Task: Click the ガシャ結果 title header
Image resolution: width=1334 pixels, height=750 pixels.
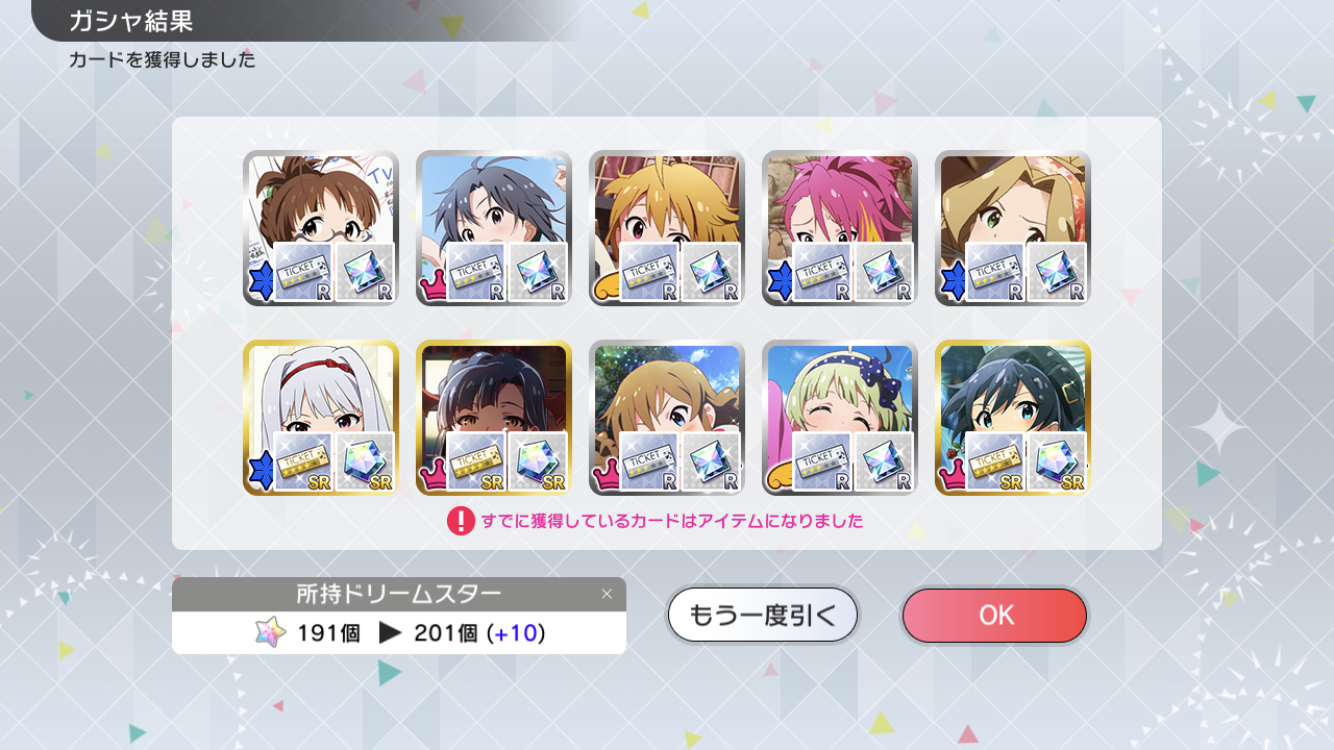Action: (x=131, y=21)
